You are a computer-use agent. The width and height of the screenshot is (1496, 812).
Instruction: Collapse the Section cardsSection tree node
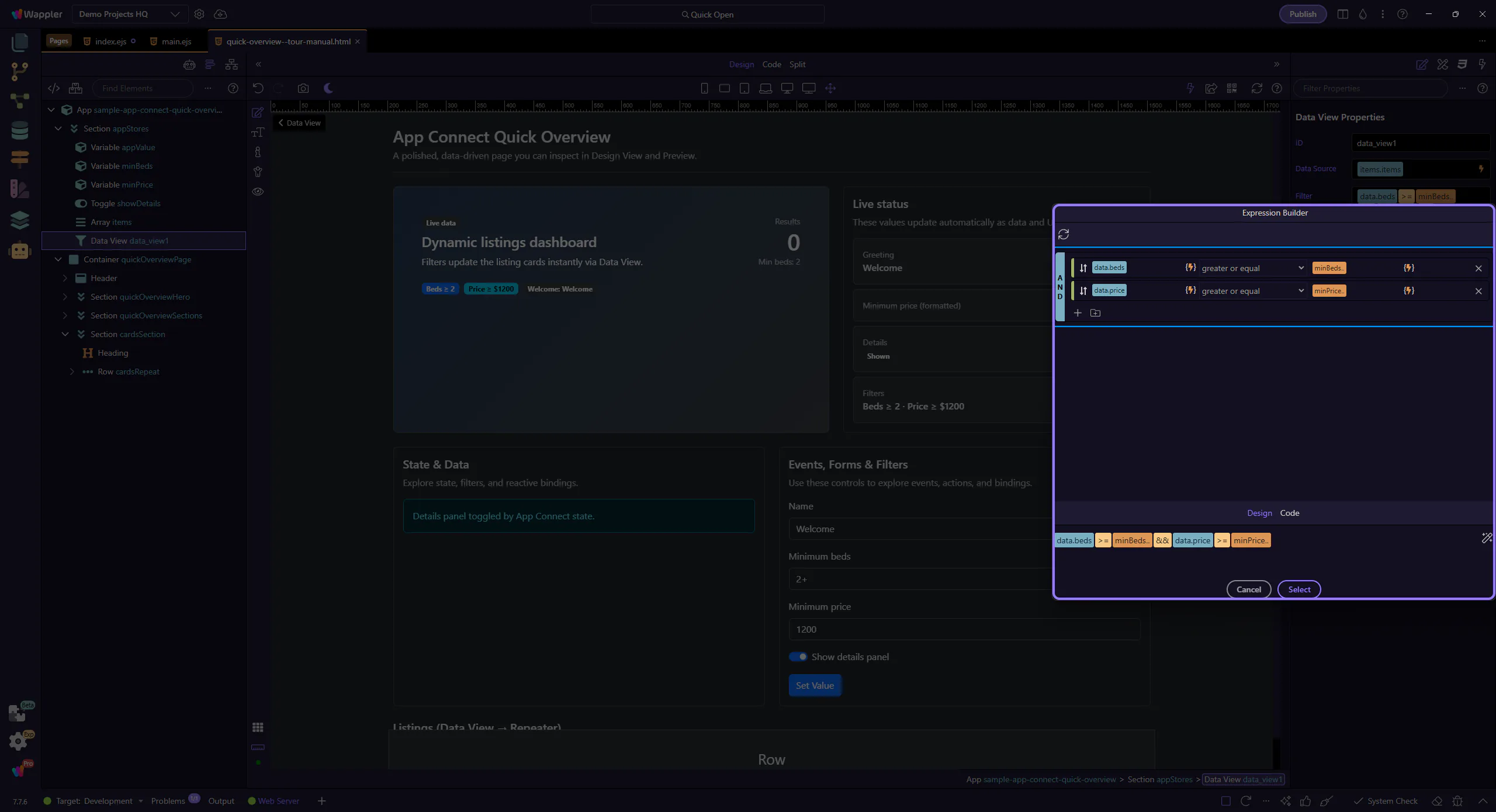point(65,334)
